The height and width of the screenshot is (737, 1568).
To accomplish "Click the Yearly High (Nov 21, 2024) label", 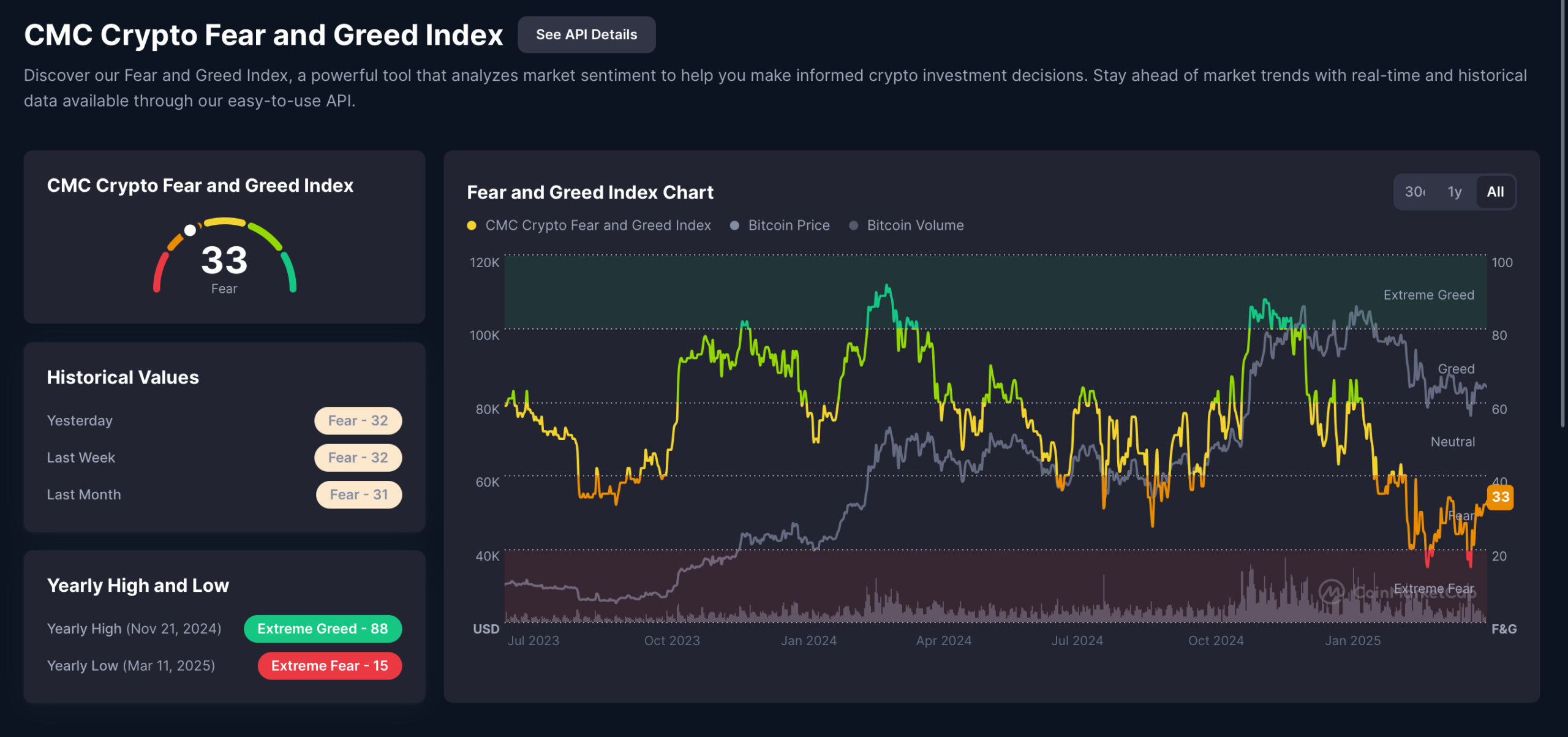I will [134, 629].
